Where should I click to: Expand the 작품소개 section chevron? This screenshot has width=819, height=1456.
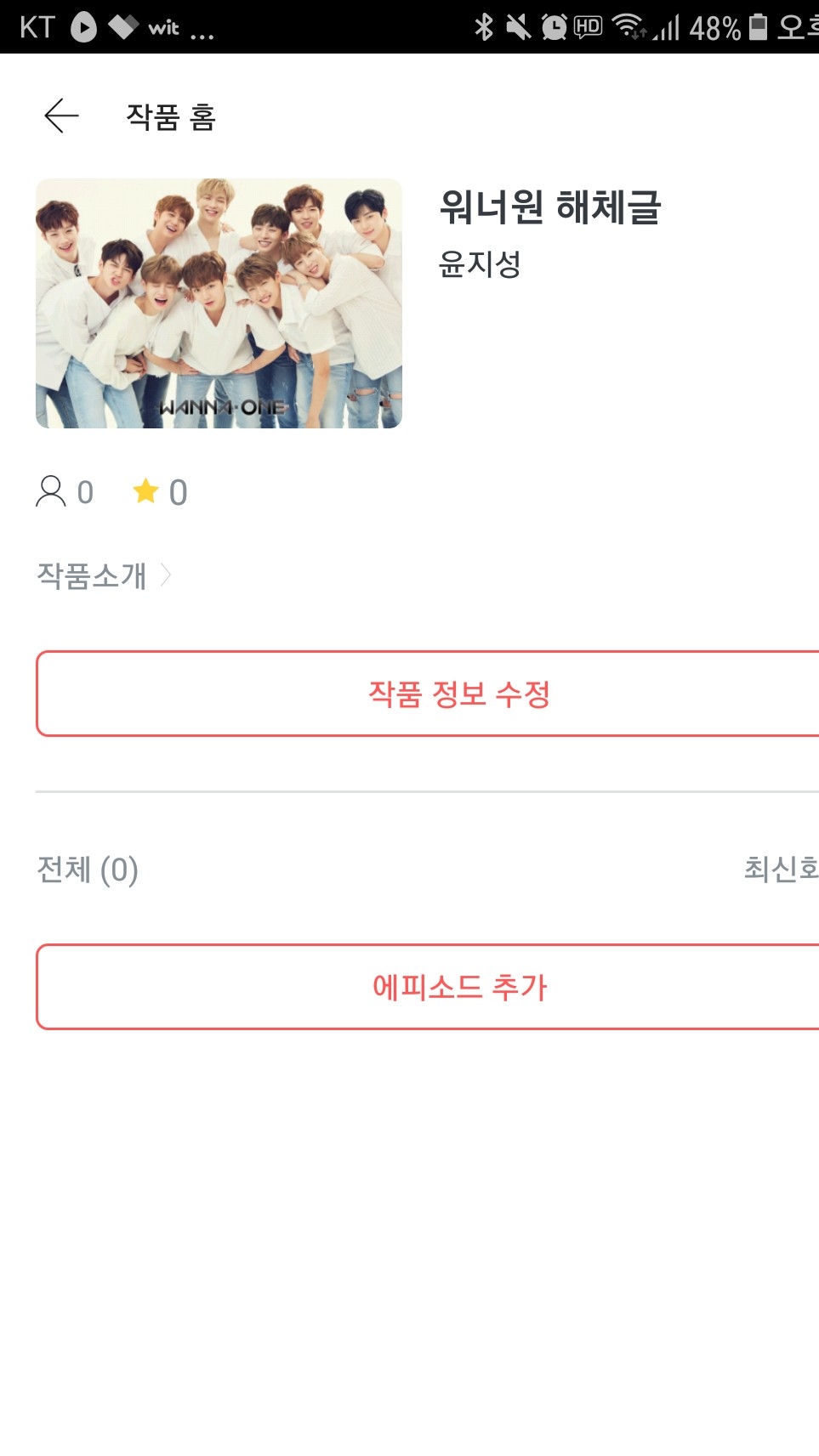click(x=166, y=575)
